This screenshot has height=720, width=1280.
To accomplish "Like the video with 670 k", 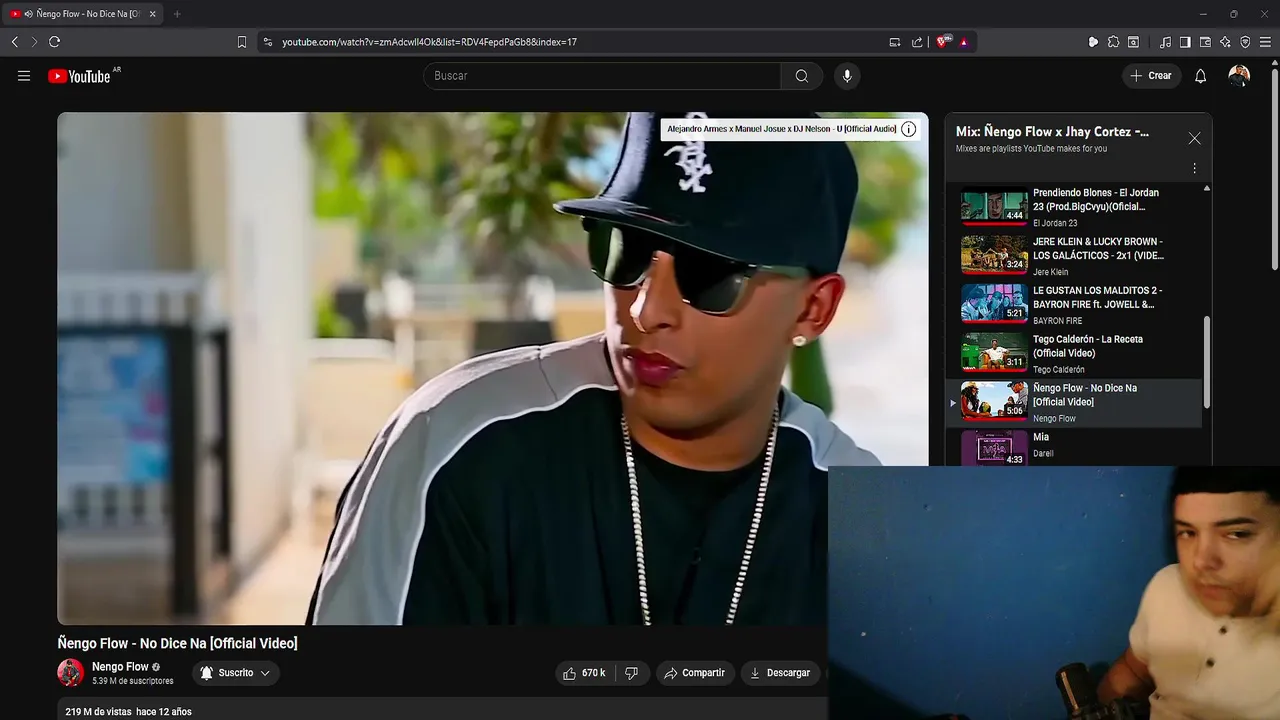I will pyautogui.click(x=584, y=673).
